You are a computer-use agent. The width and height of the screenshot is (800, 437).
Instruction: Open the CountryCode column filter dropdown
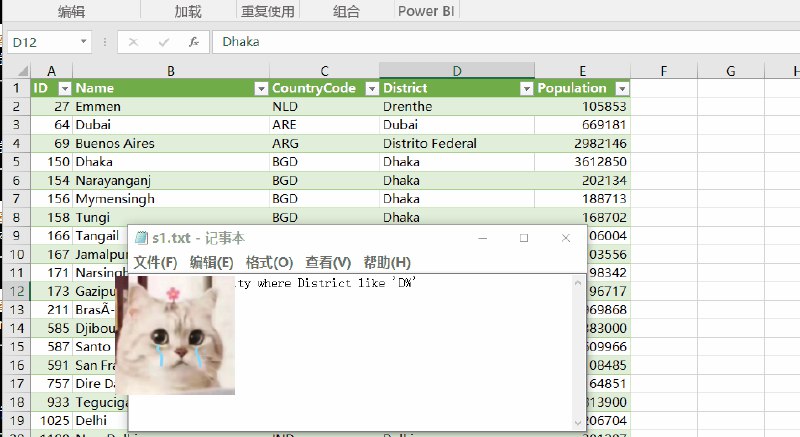point(372,89)
